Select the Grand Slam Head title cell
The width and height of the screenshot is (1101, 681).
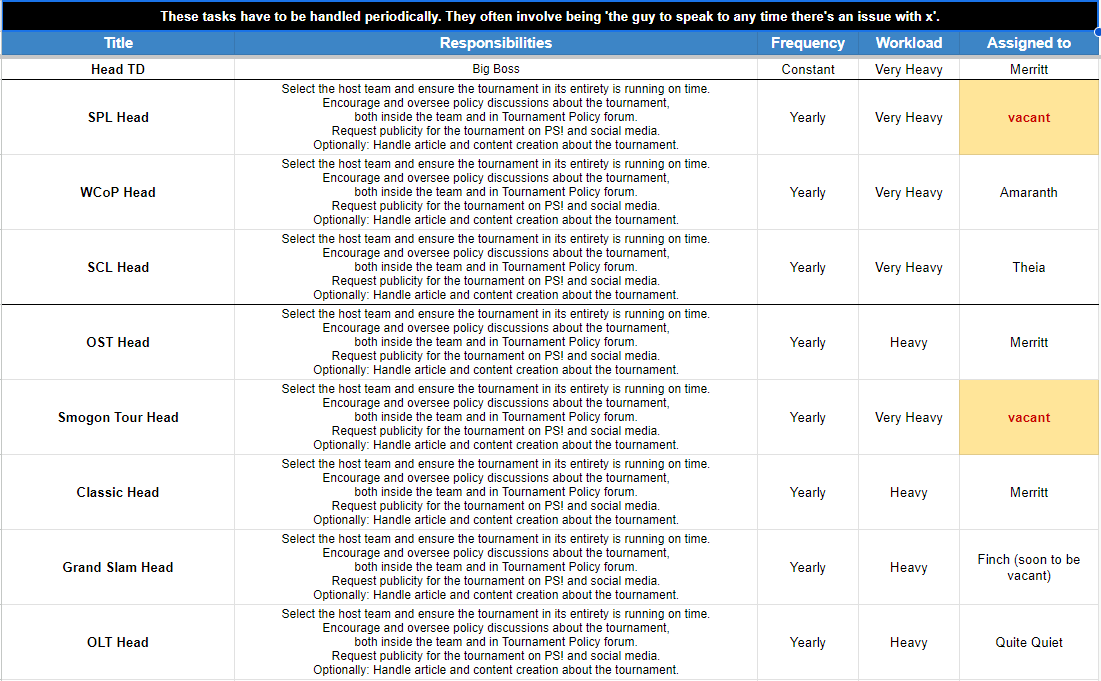coord(118,567)
